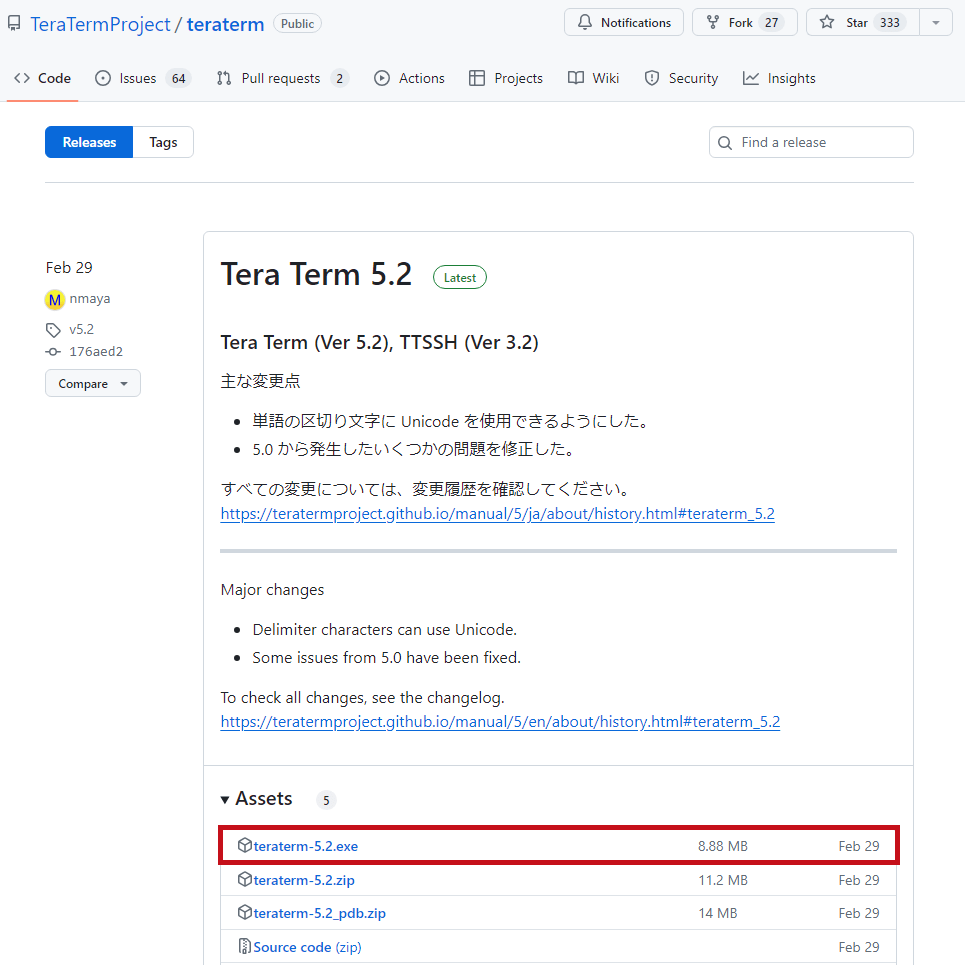965x965 pixels.
Task: Open the English changelog link
Action: click(500, 721)
